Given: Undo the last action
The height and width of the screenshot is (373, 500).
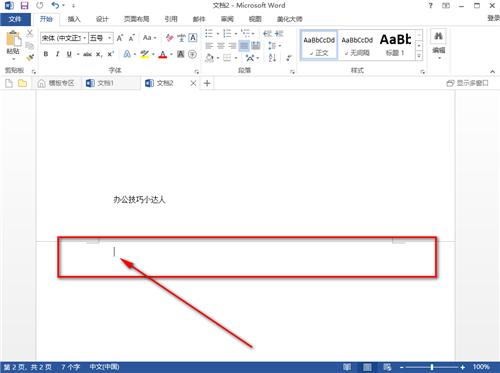Looking at the screenshot, I should coord(55,5).
